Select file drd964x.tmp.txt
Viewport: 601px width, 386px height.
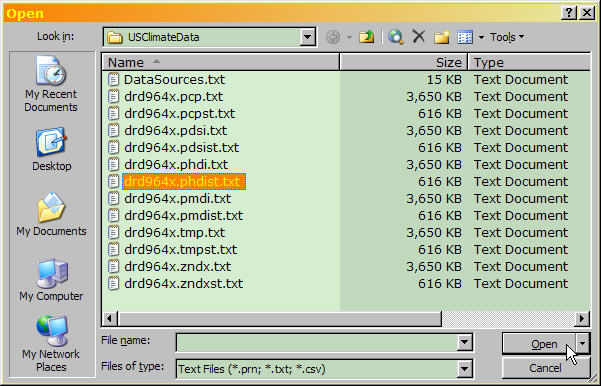pyautogui.click(x=175, y=232)
